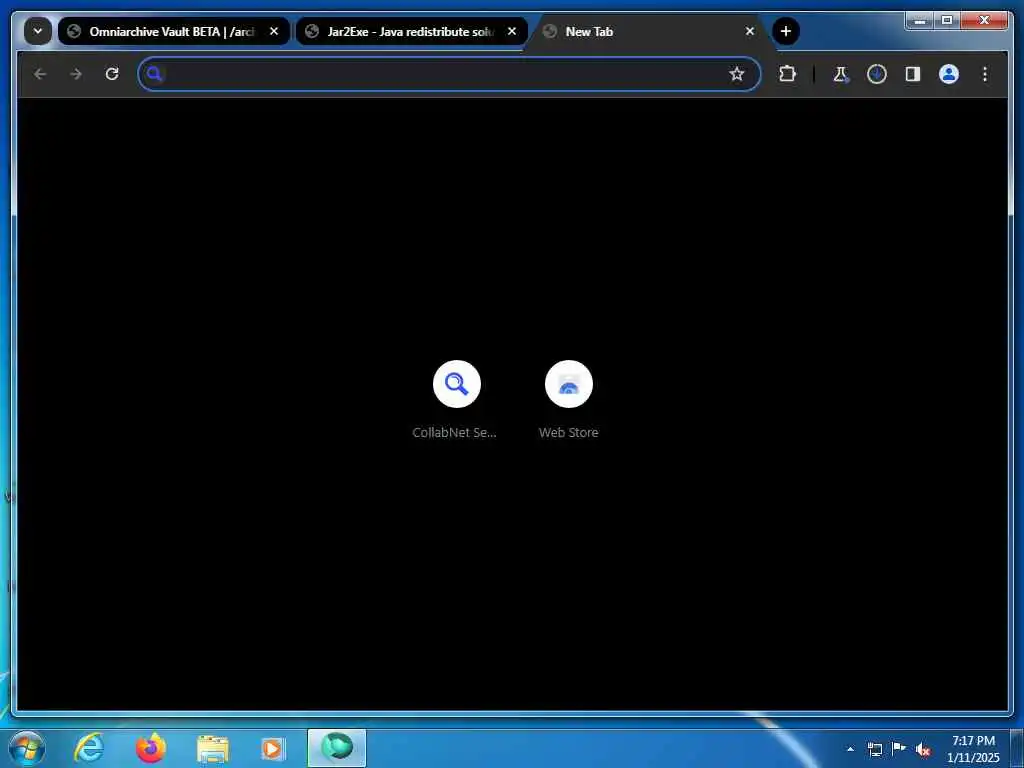Viewport: 1024px width, 768px height.
Task: Maximize the browser window
Action: coord(947,21)
